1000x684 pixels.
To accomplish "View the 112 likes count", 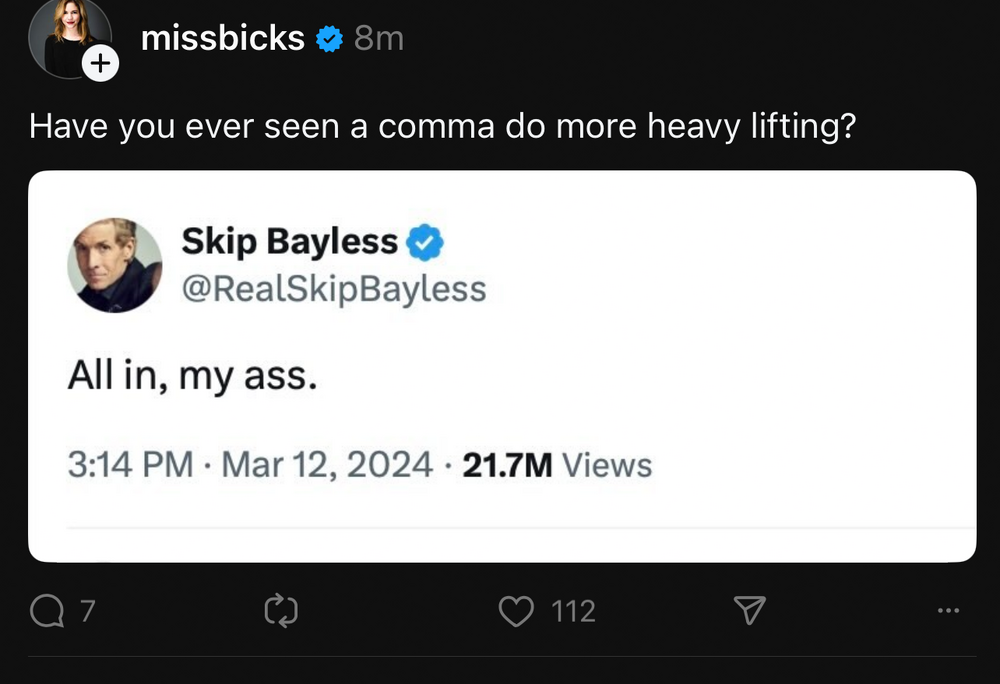I will pos(574,611).
